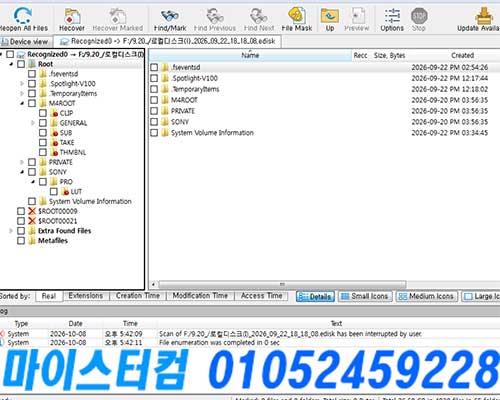500x400 pixels.
Task: Sort by the Access Time tab
Action: pos(261,296)
